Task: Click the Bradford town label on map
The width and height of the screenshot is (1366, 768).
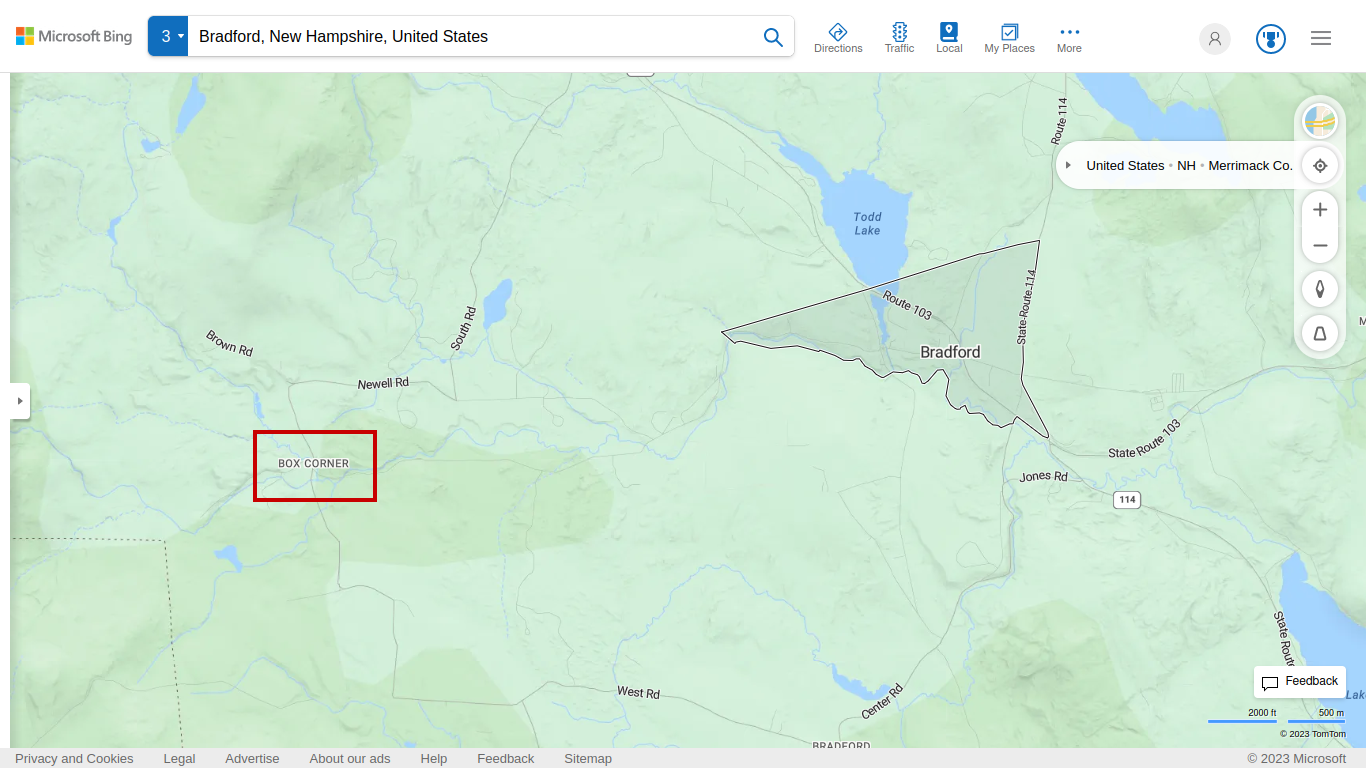Action: tap(950, 352)
